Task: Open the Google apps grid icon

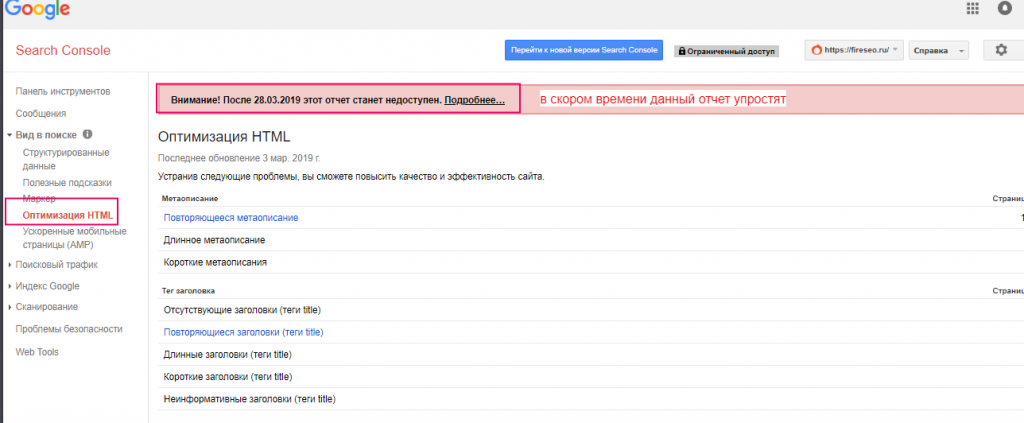Action: pos(972,9)
